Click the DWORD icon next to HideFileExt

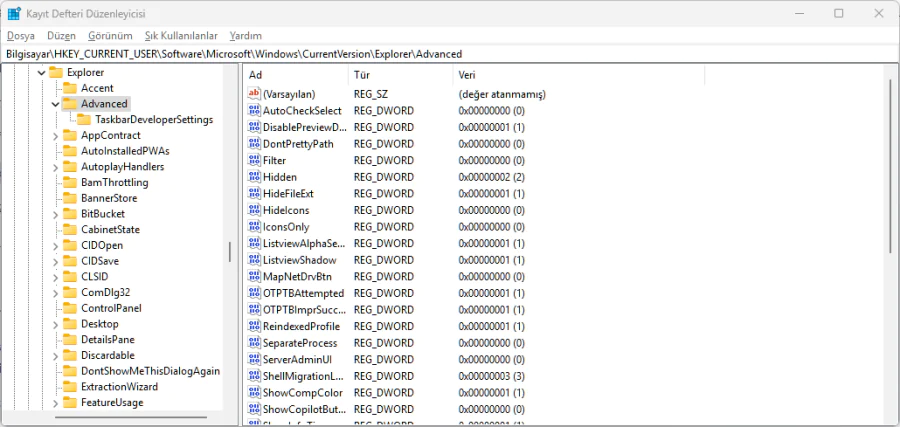(x=253, y=193)
